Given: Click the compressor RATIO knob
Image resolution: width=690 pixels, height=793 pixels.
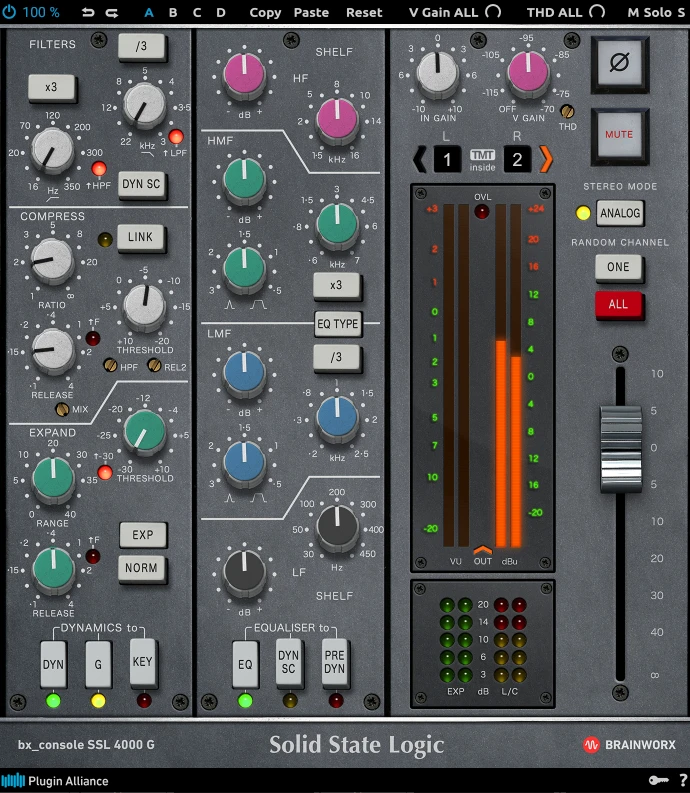Looking at the screenshot, I should click(x=52, y=261).
